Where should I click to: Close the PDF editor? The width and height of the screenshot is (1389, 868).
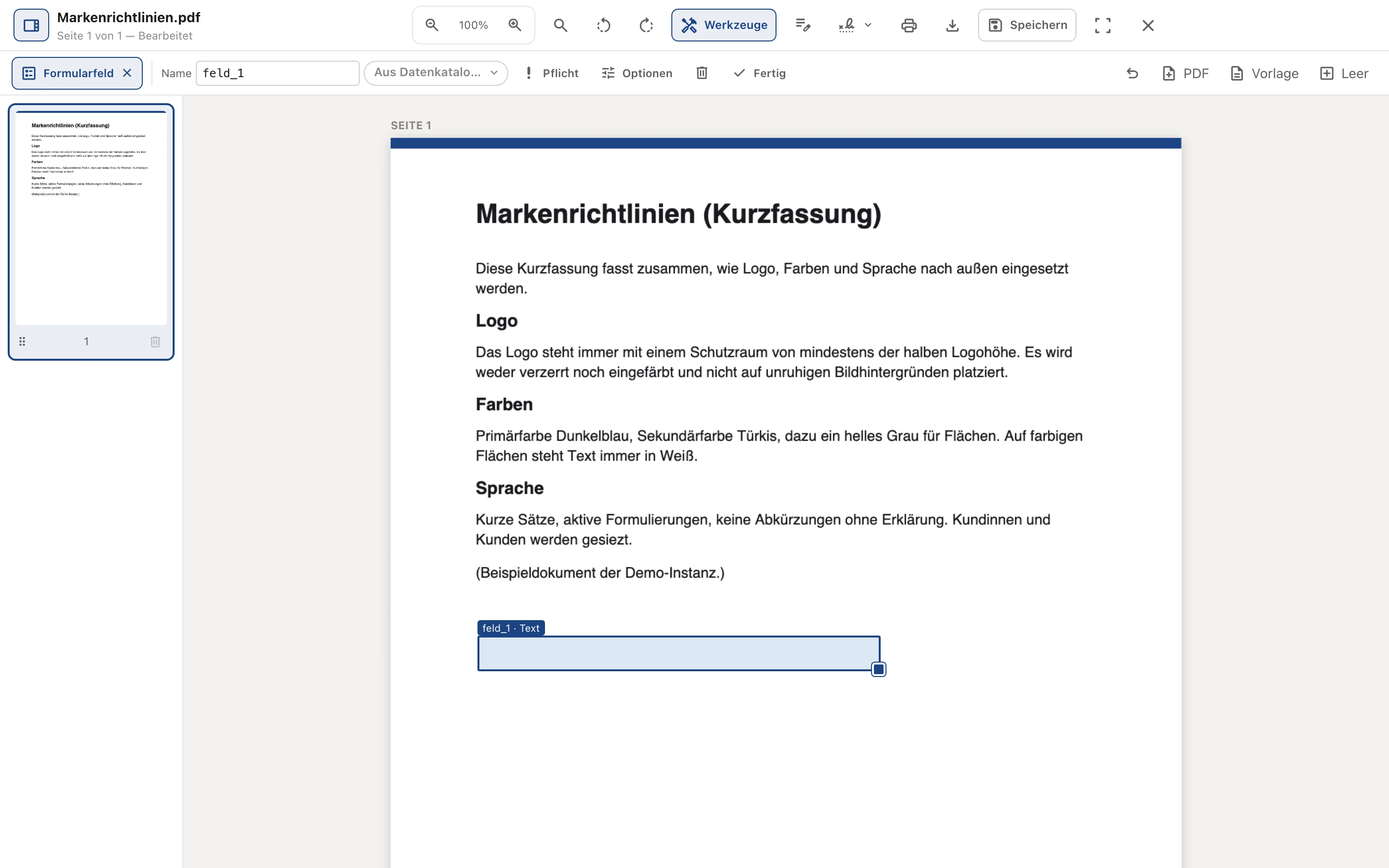point(1148,25)
